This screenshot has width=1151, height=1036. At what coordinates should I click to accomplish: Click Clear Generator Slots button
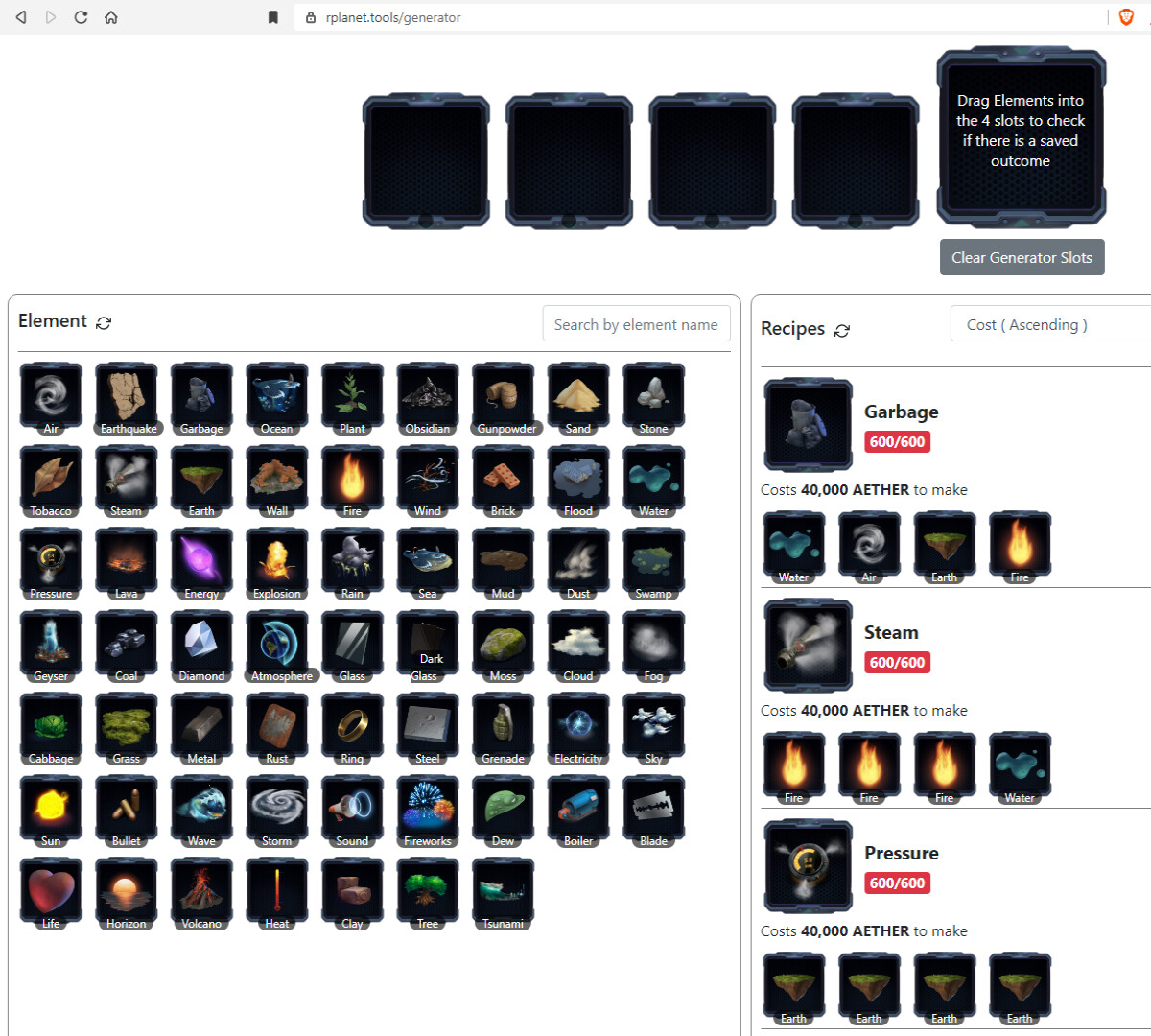pos(1022,257)
